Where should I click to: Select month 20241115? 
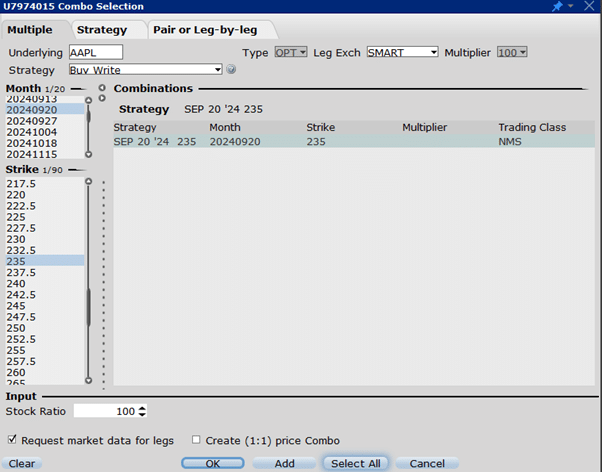(x=45, y=154)
